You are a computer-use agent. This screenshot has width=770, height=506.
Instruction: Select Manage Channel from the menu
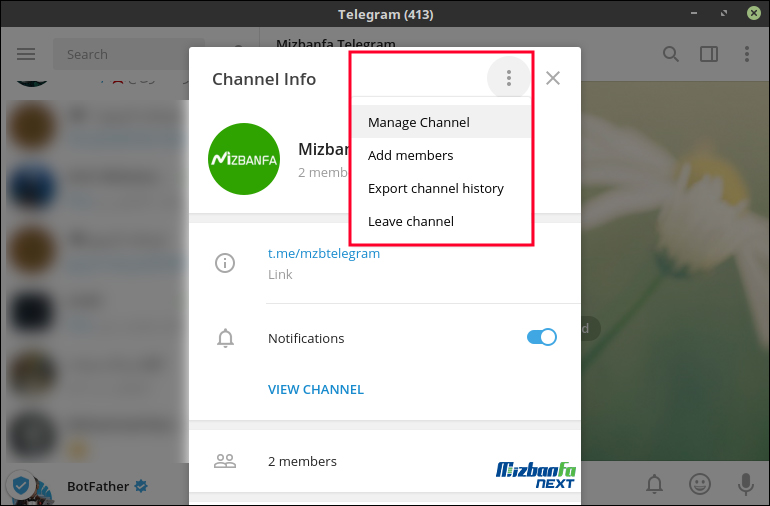click(x=441, y=122)
